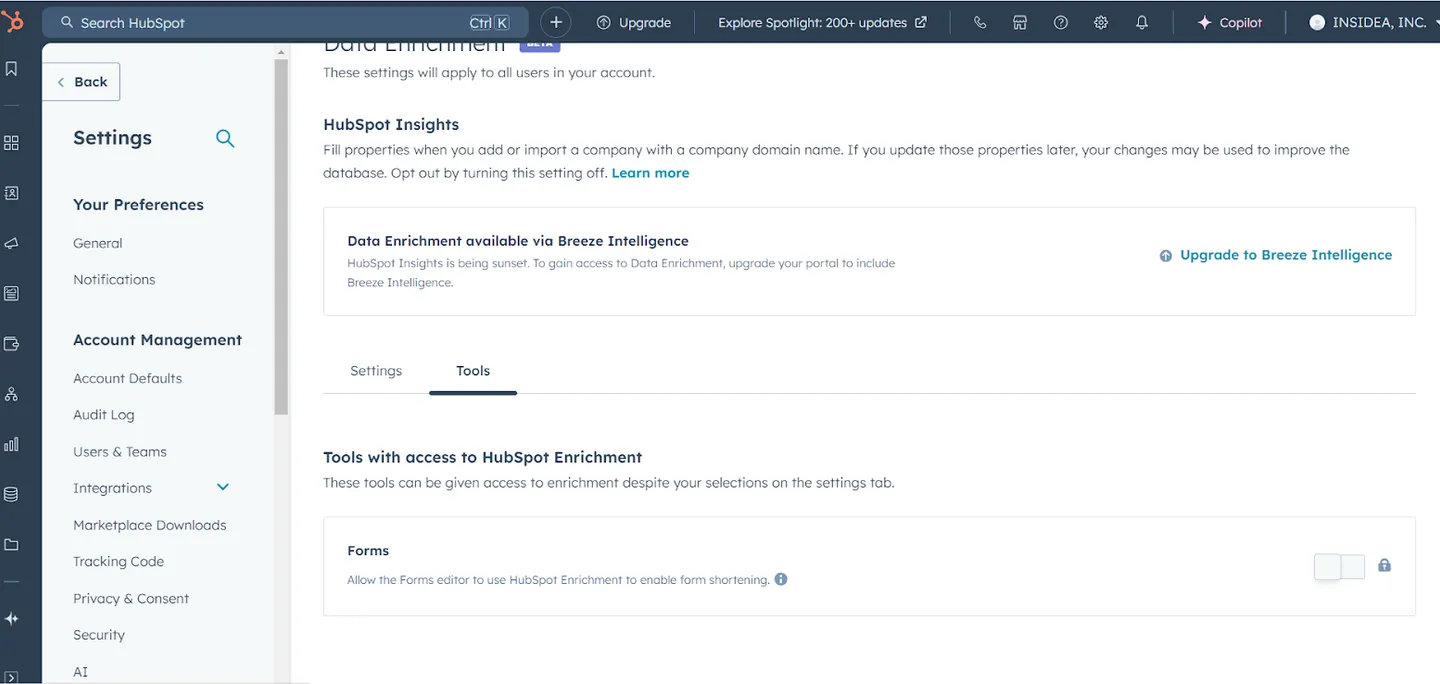Select the Tools tab
The image size is (1440, 684).
pos(473,371)
